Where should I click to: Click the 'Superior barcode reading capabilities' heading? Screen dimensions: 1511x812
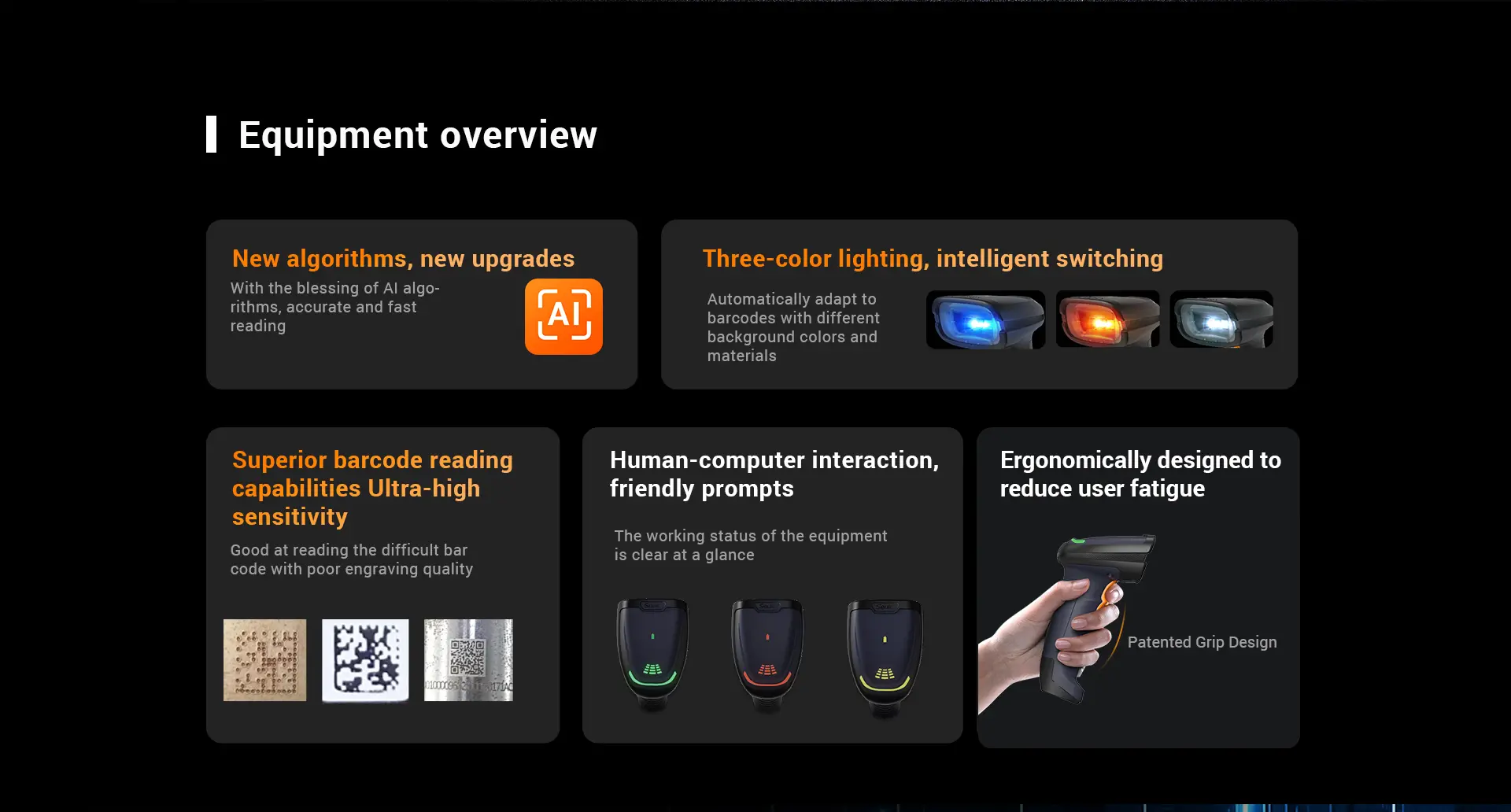(x=372, y=488)
